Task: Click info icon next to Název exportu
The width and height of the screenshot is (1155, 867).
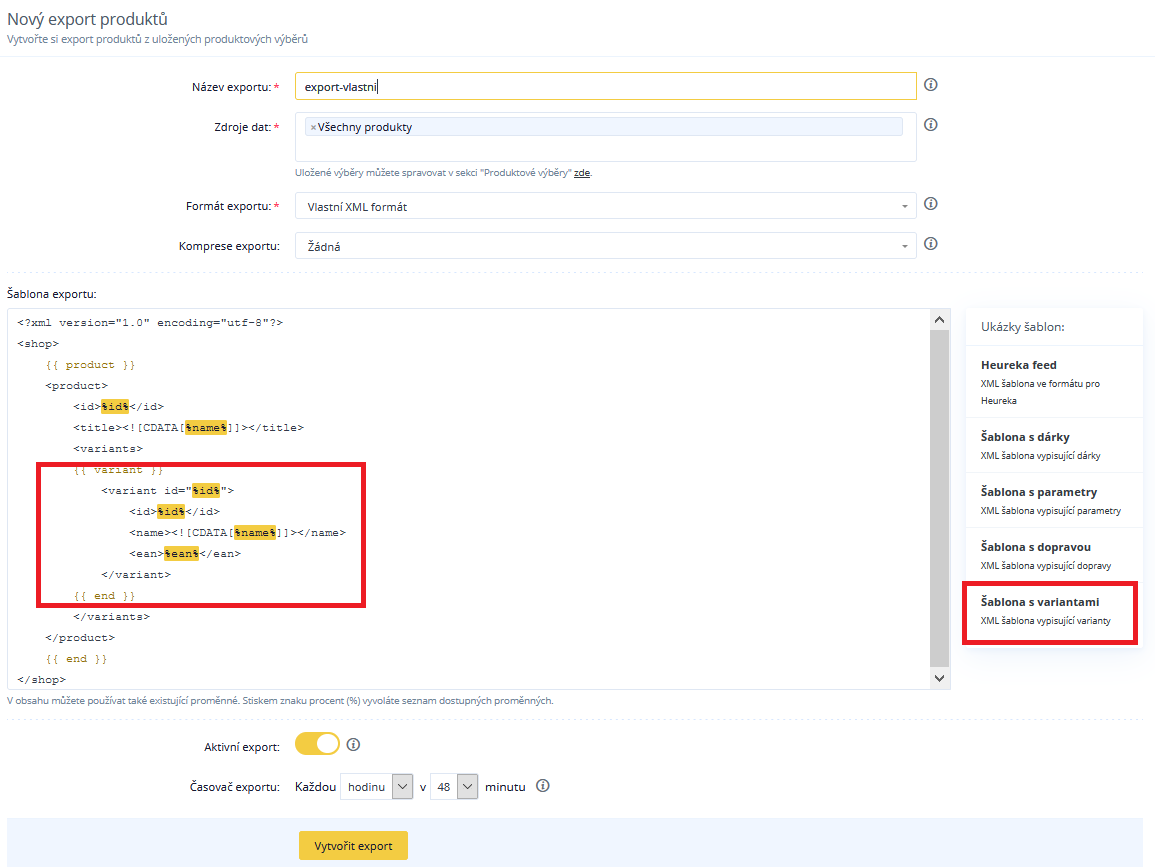Action: (930, 85)
